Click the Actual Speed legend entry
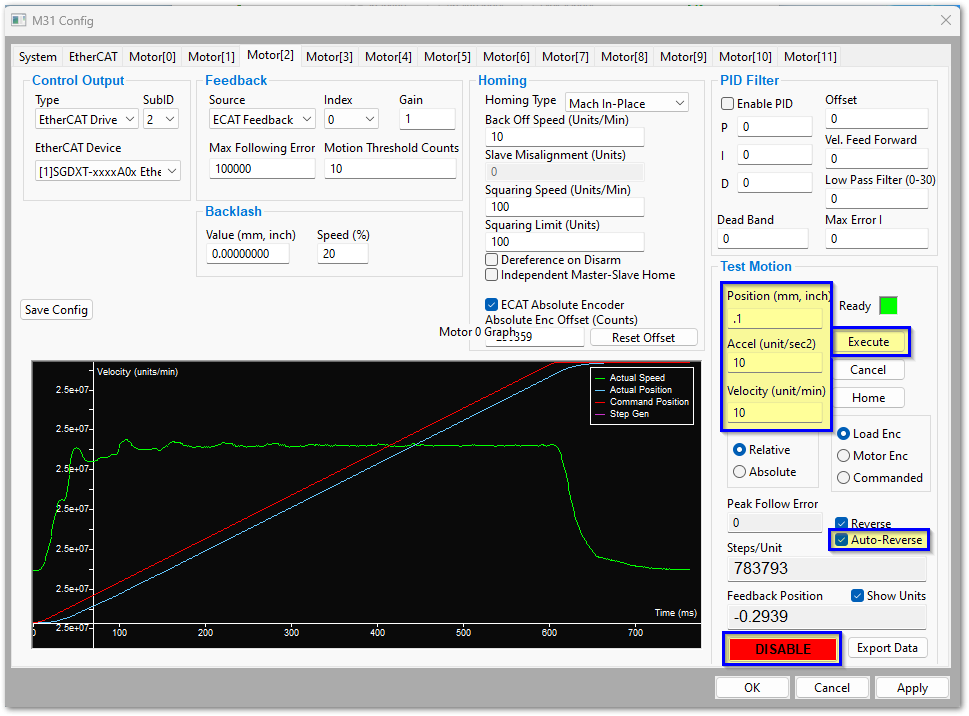Screen dimensions: 969x716 pos(630,378)
